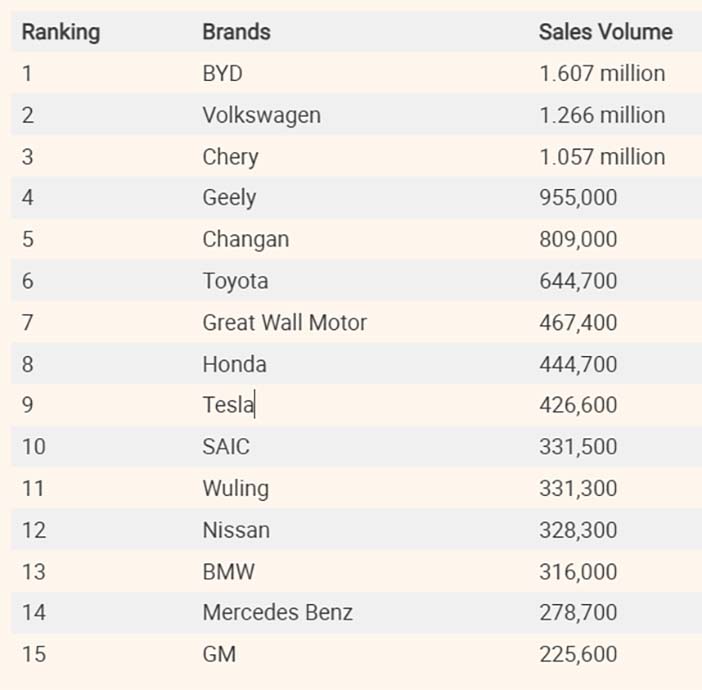Viewport: 702px width, 690px height.
Task: Select the BMW brand cell
Action: point(228,571)
